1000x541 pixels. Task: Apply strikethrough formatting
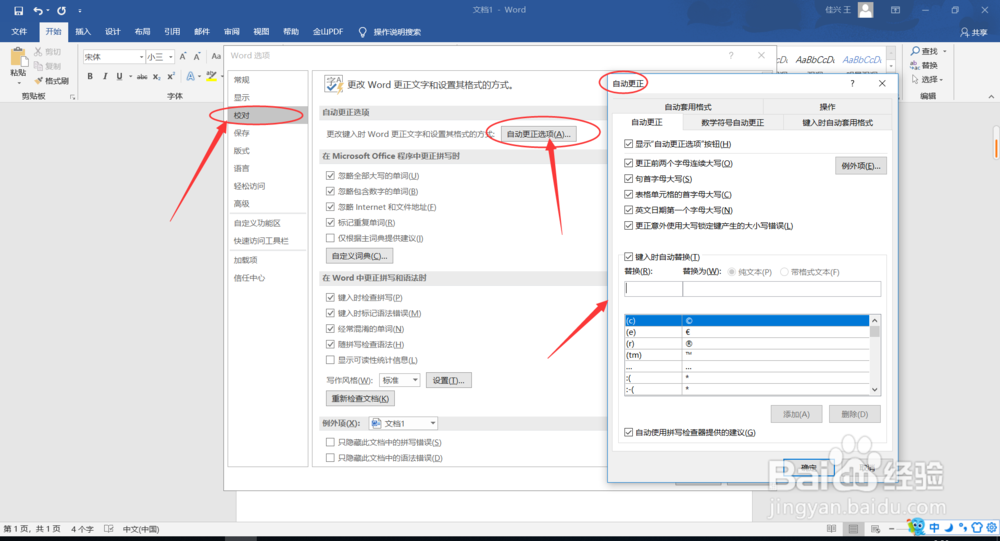[x=142, y=77]
